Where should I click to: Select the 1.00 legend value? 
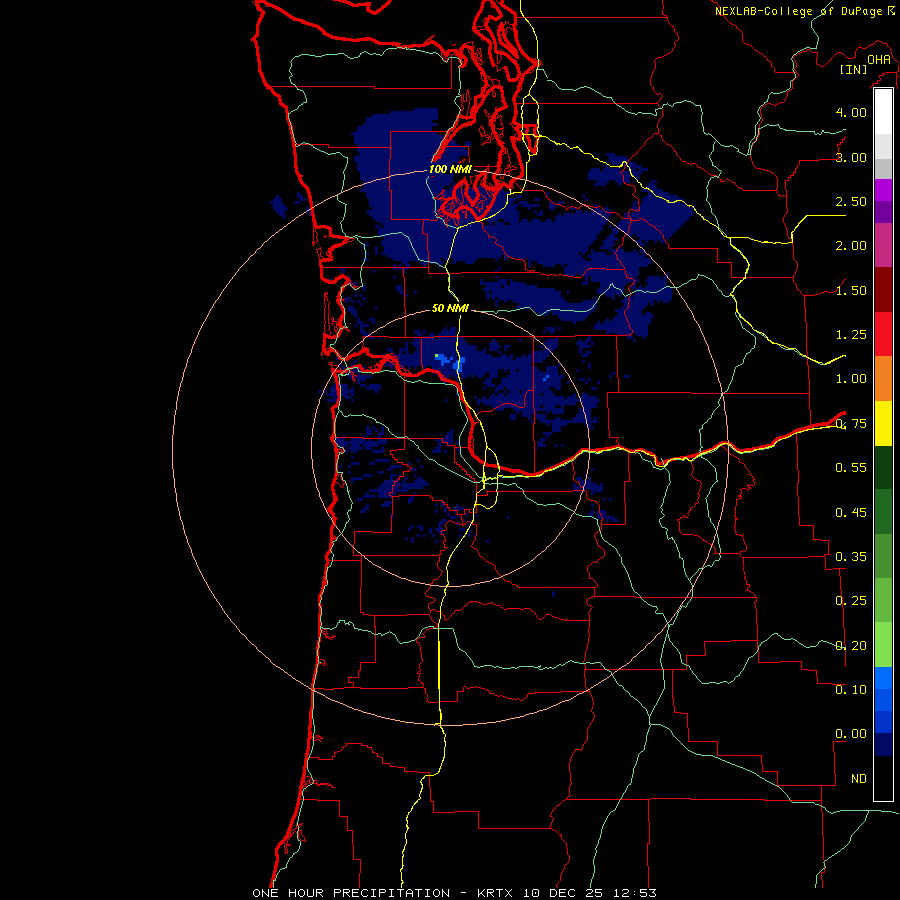point(851,379)
